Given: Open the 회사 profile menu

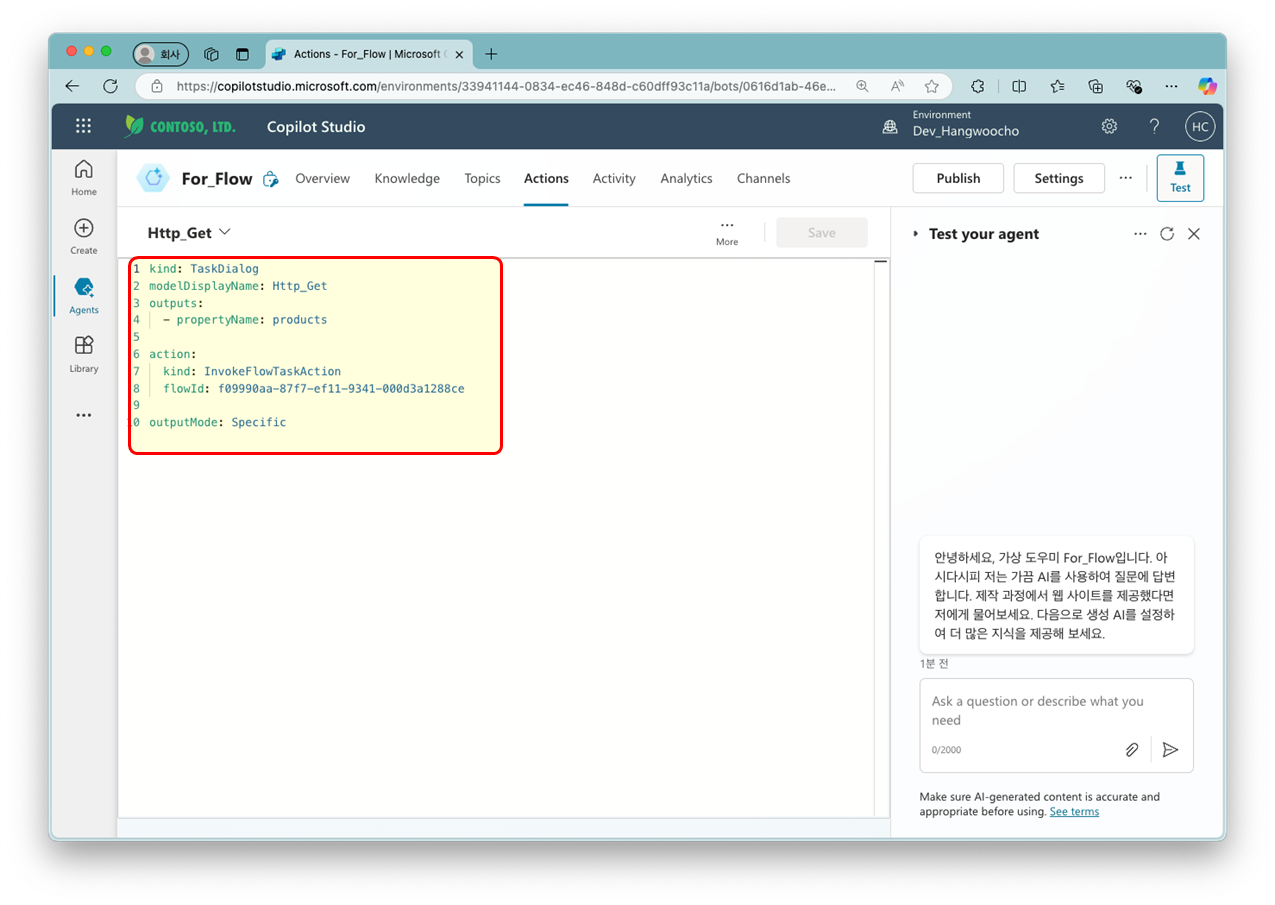Looking at the screenshot, I should coord(161,54).
